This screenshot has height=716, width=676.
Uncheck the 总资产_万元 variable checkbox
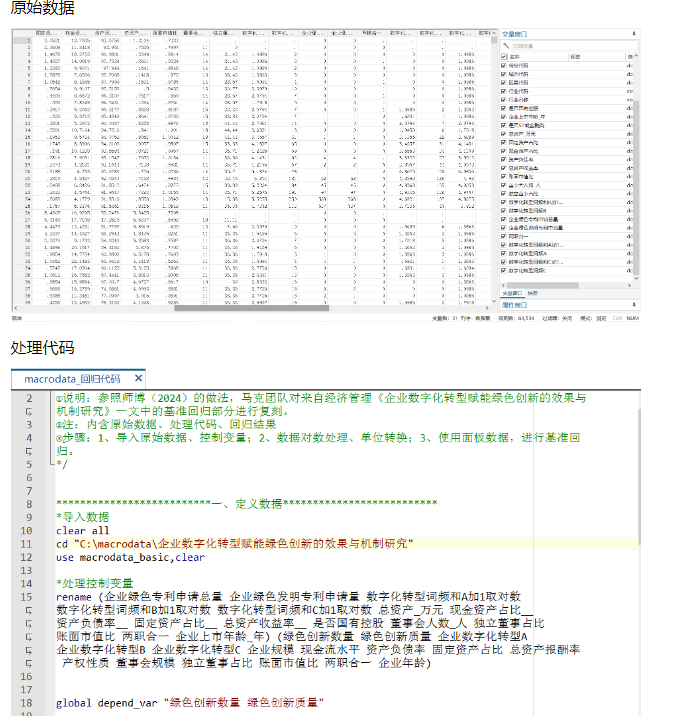[504, 134]
